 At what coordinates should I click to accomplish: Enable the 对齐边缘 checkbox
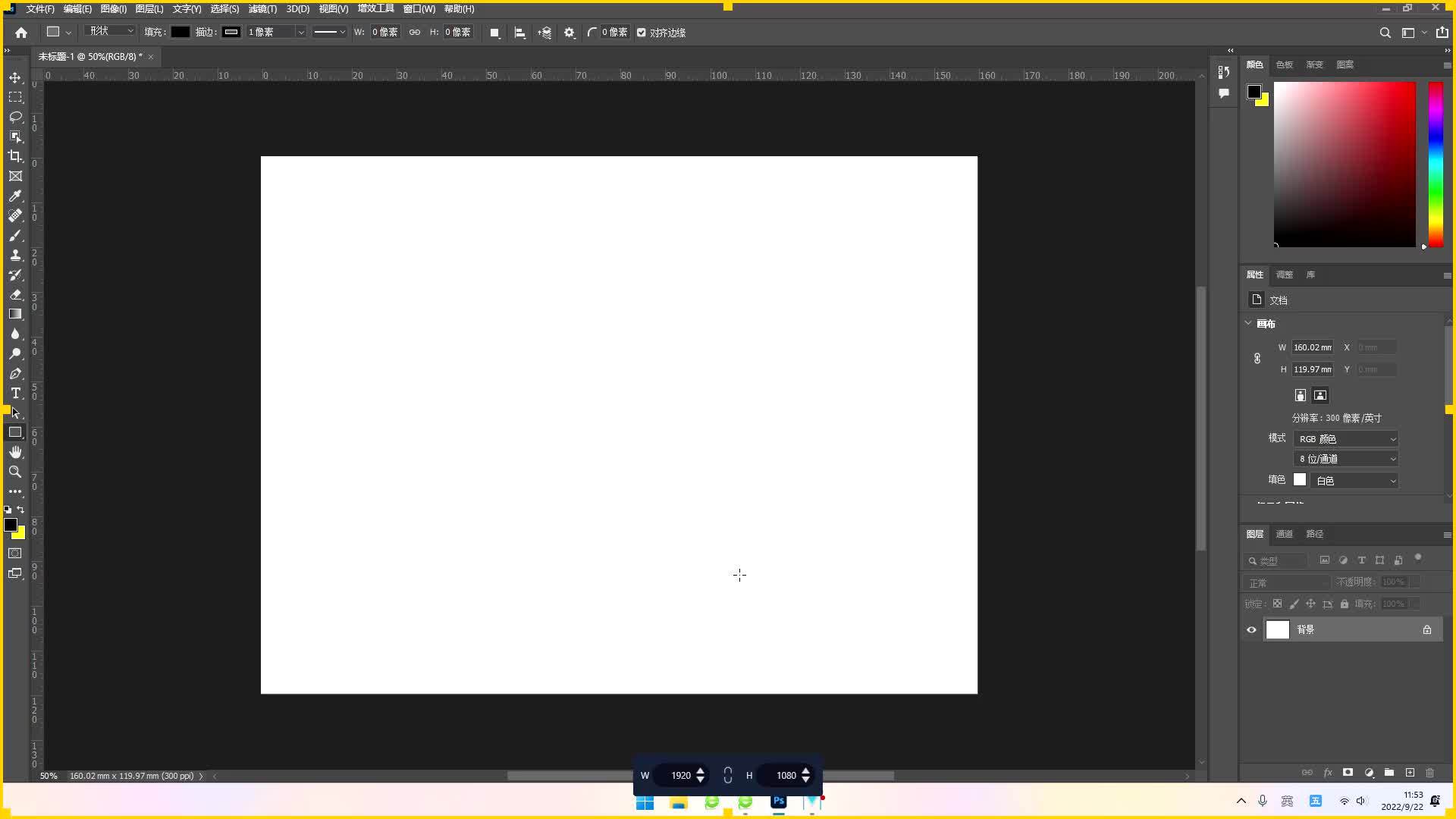[x=642, y=33]
